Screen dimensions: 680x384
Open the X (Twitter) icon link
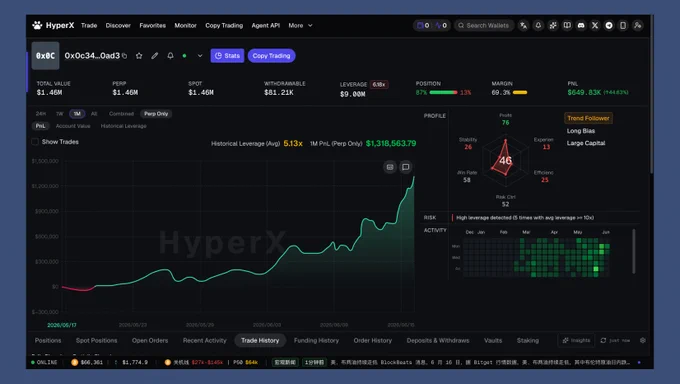(595, 26)
